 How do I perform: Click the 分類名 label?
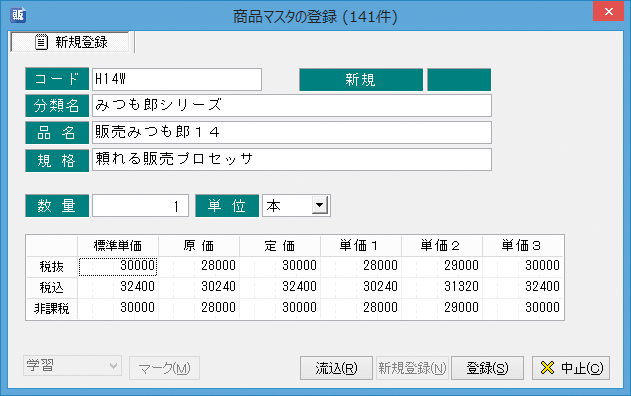pyautogui.click(x=57, y=105)
